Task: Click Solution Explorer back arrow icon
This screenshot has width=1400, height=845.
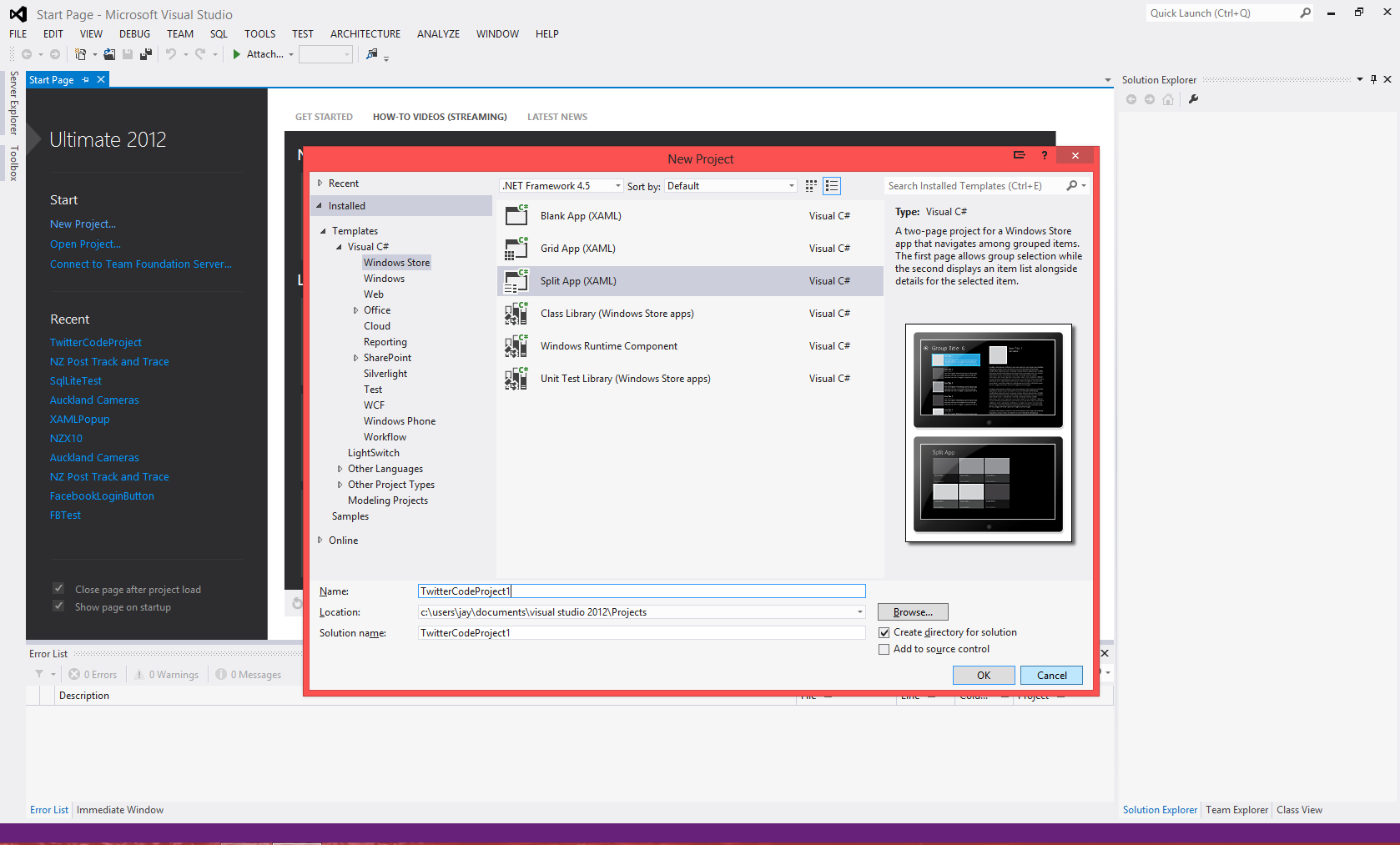Action: (x=1131, y=99)
